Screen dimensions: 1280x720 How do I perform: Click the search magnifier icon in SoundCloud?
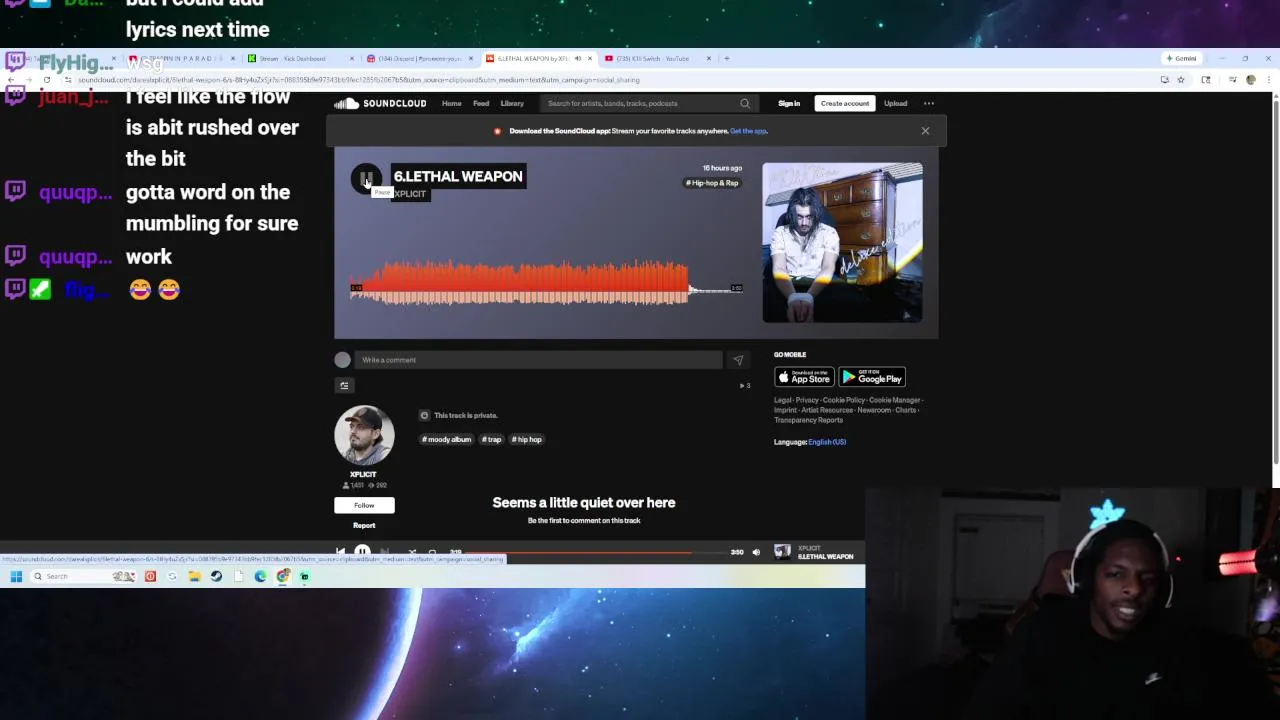(x=745, y=103)
